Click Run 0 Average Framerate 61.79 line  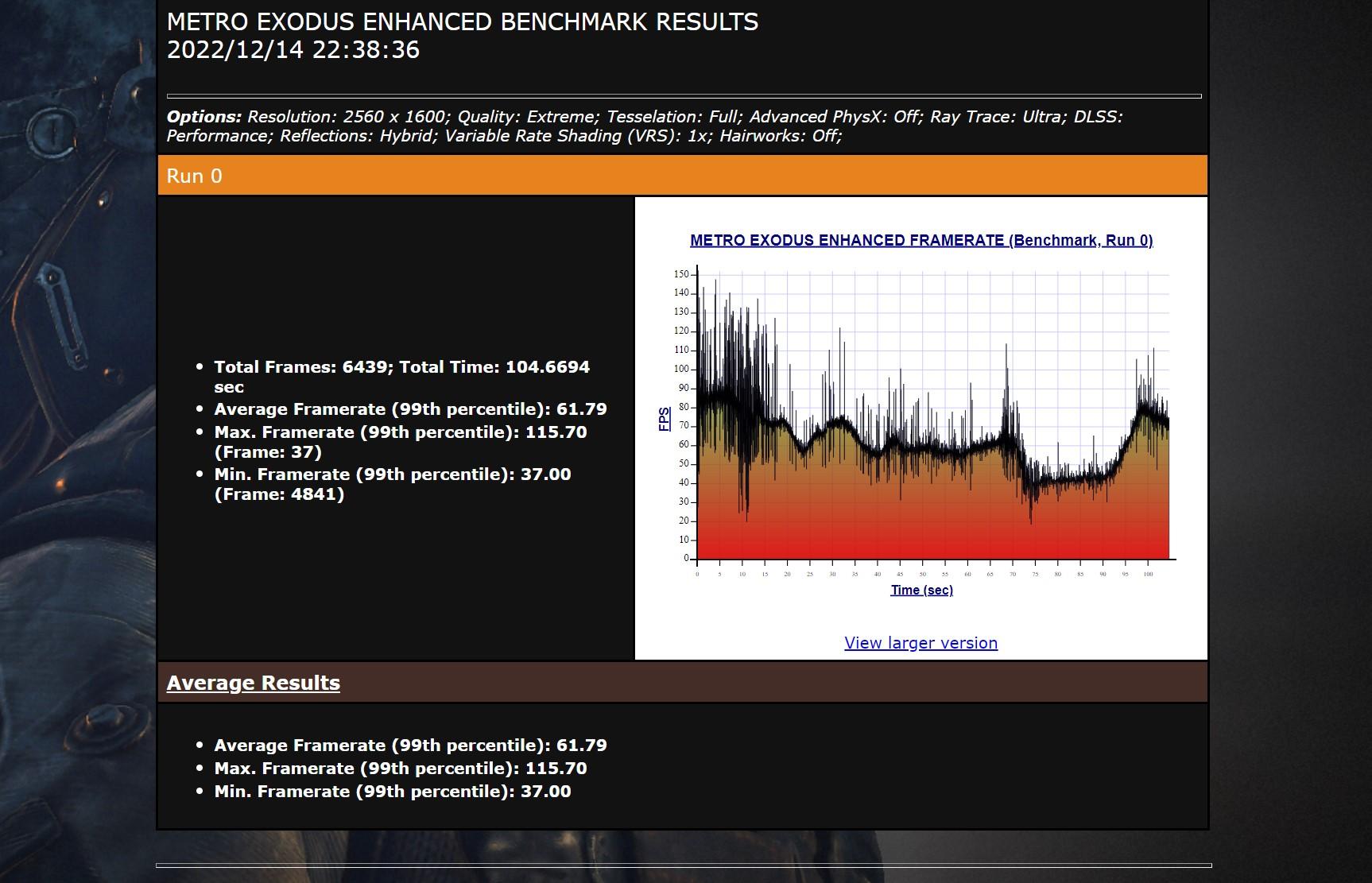(410, 409)
